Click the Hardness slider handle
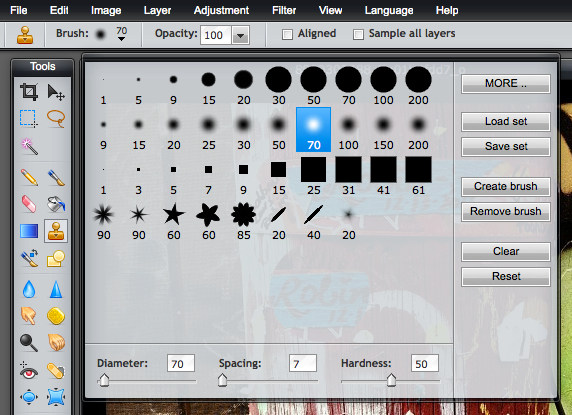 click(391, 380)
